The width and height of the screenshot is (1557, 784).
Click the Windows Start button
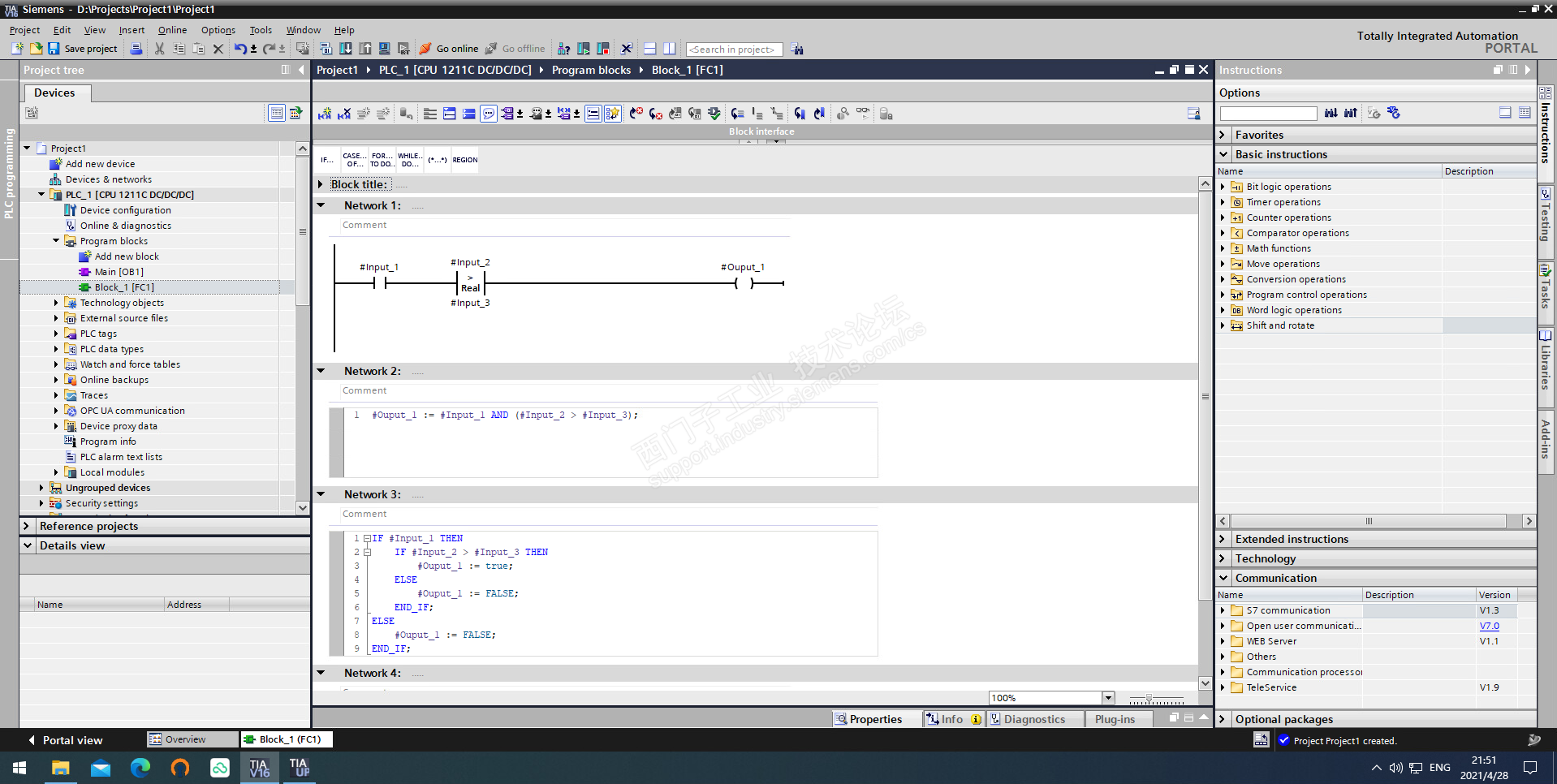click(x=19, y=767)
